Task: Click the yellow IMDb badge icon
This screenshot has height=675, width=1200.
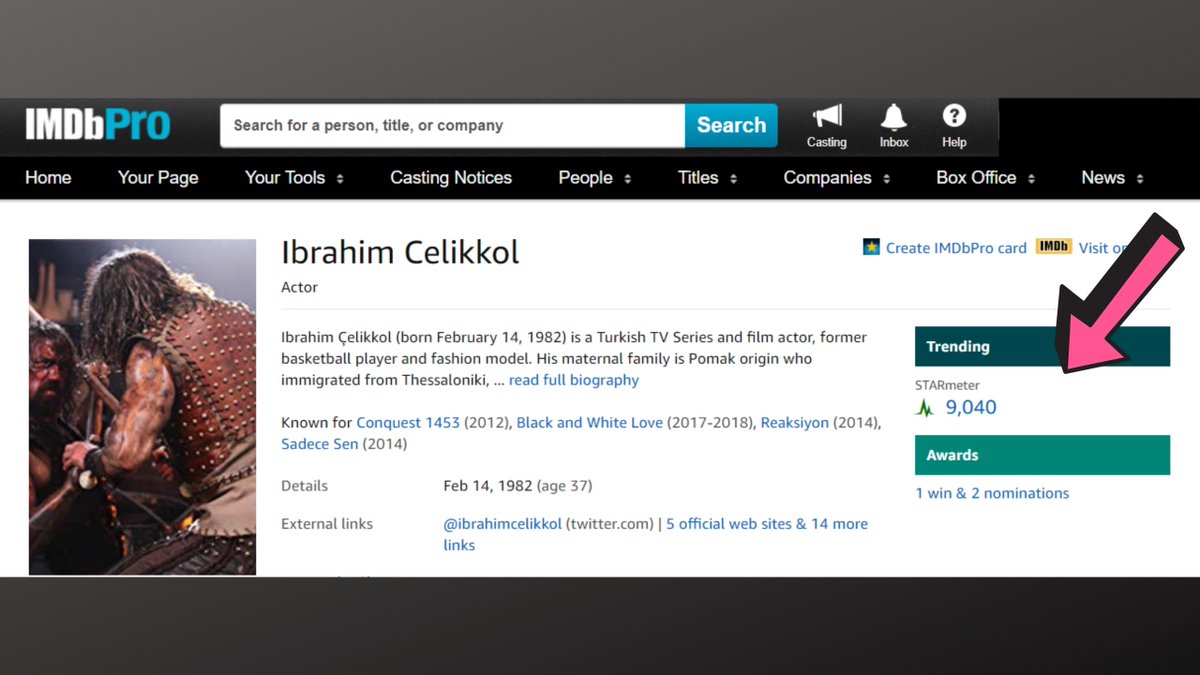Action: pos(1054,246)
